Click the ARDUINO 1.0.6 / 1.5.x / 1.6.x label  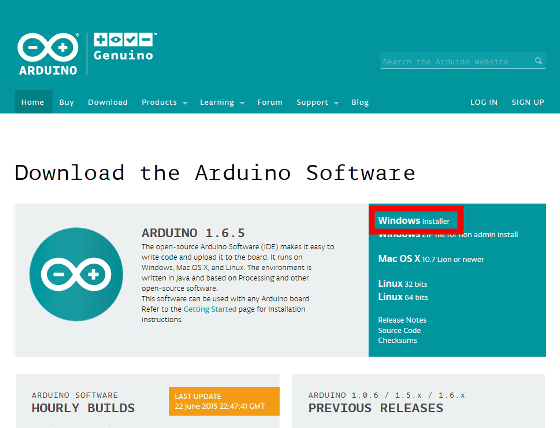click(386, 395)
